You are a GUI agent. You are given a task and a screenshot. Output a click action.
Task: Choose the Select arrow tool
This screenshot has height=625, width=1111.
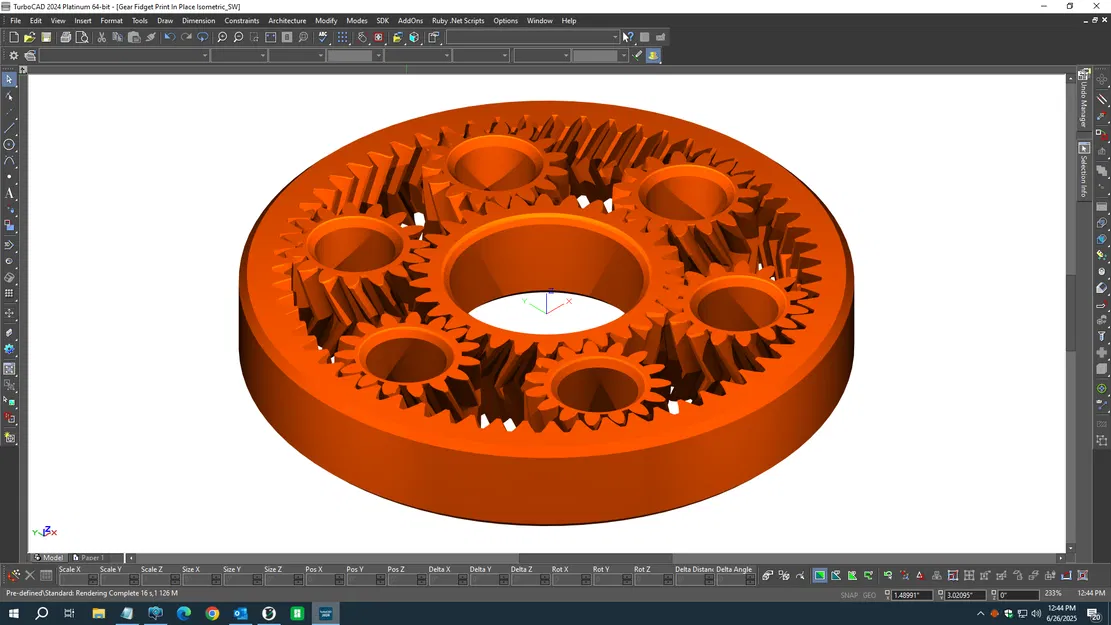pos(9,79)
